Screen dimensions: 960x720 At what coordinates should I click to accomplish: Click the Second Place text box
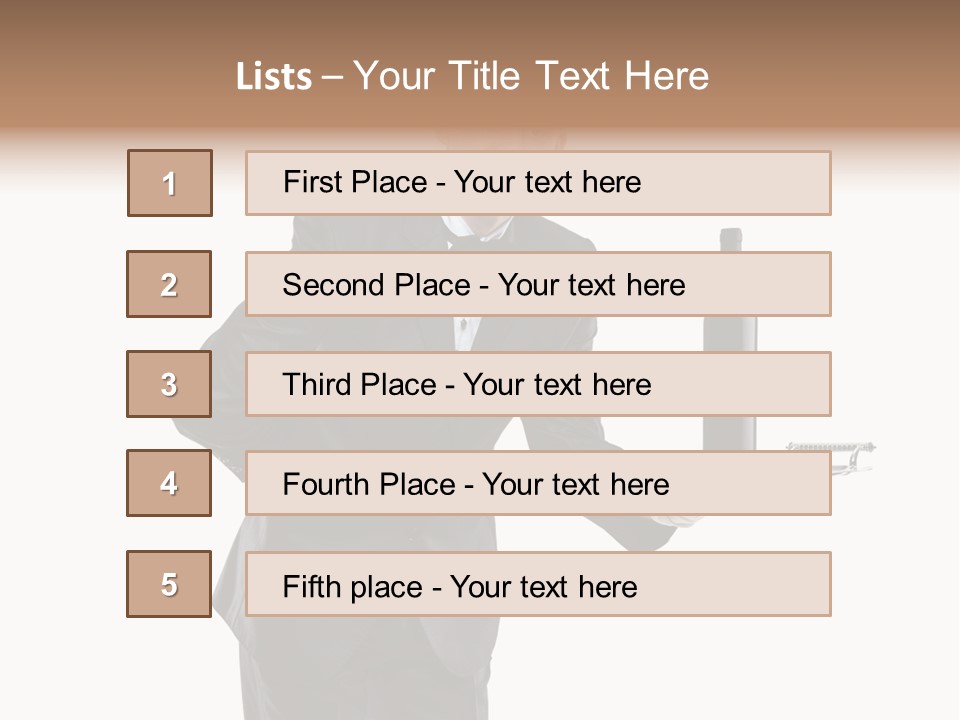(538, 284)
